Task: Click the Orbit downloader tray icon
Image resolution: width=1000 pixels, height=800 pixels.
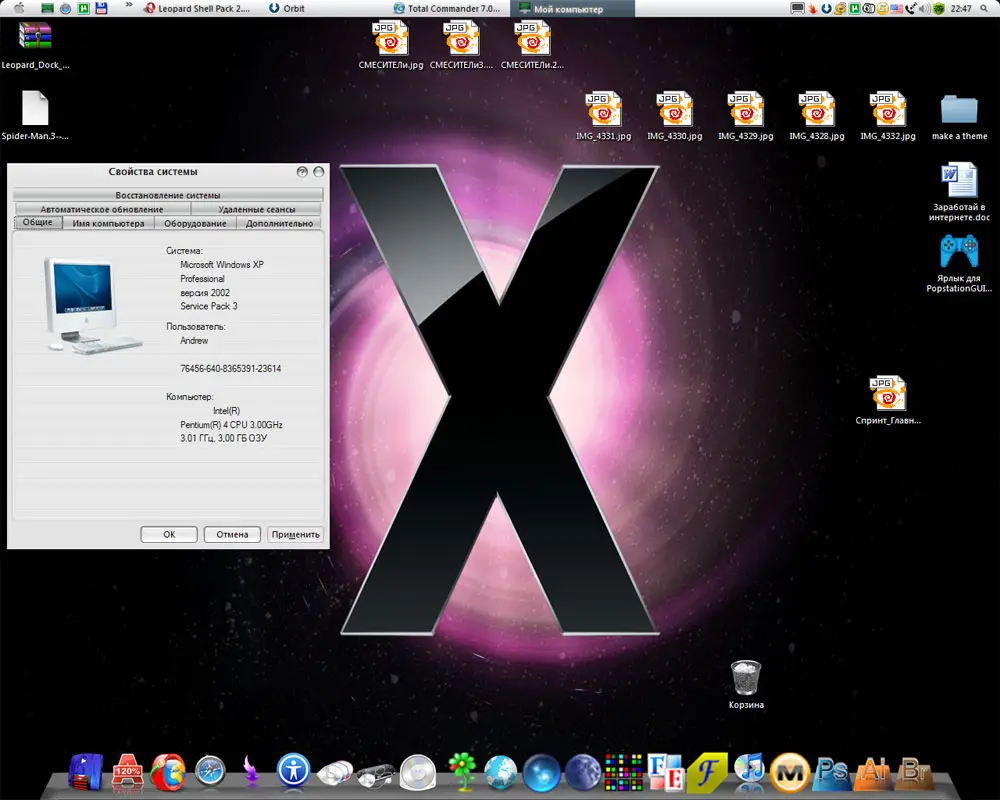Action: pos(827,8)
